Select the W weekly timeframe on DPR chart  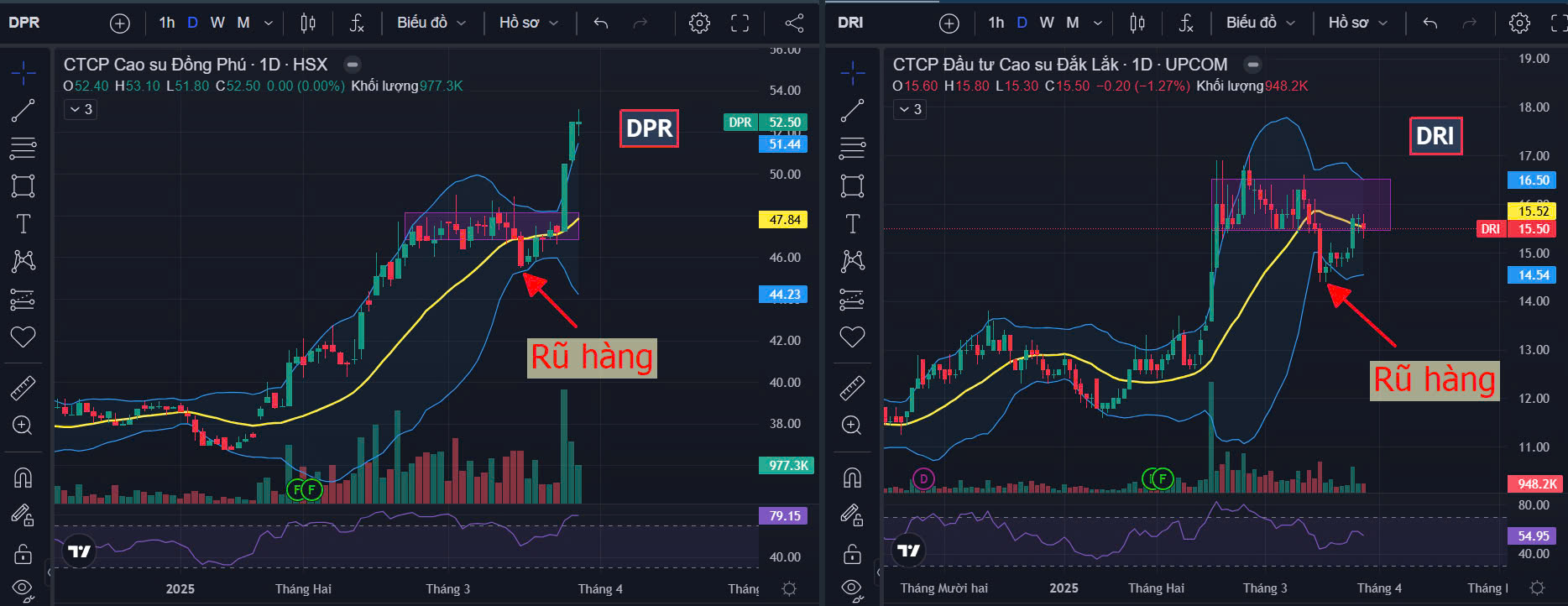point(217,24)
